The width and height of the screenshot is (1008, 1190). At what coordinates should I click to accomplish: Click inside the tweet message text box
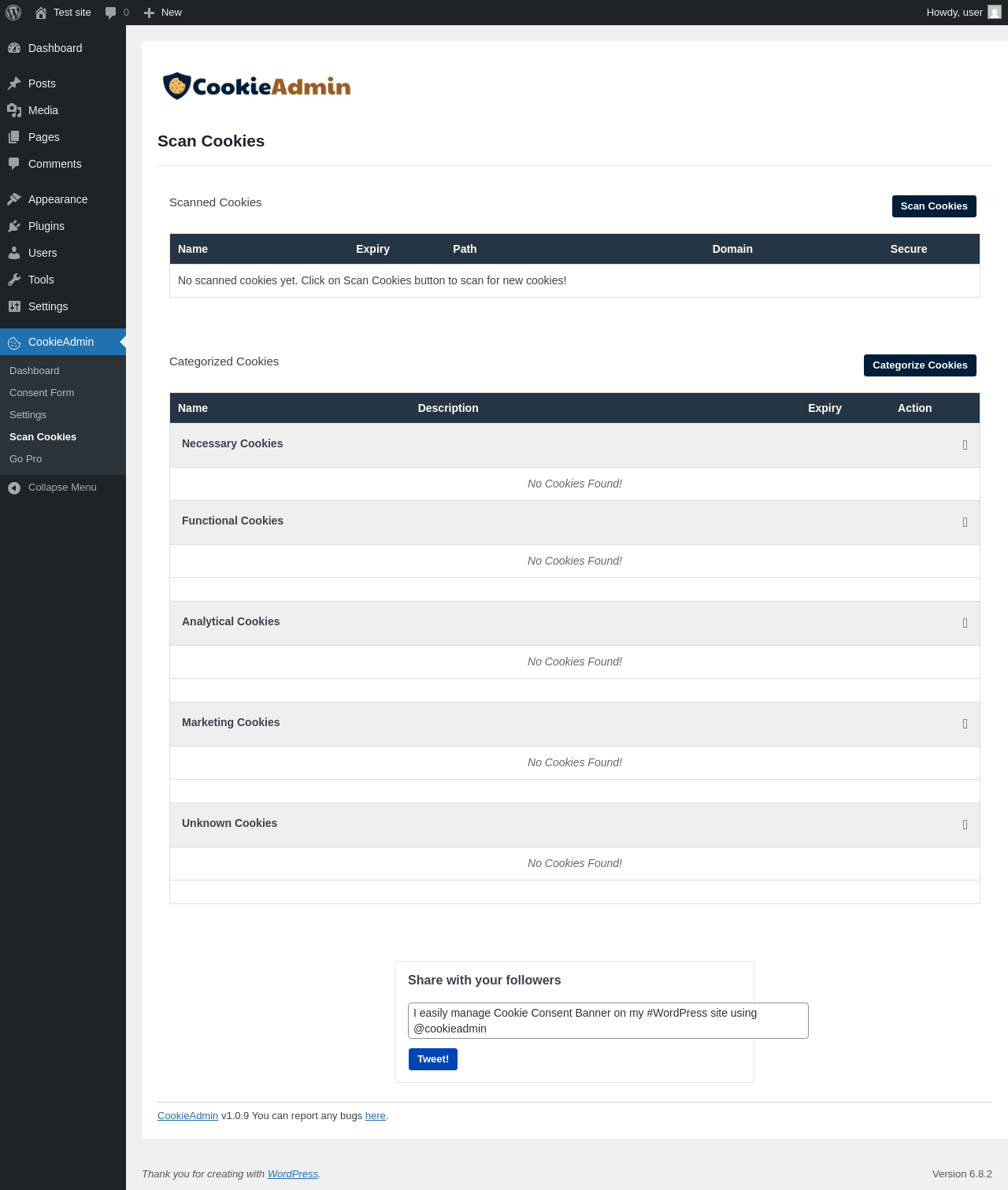[608, 1021]
